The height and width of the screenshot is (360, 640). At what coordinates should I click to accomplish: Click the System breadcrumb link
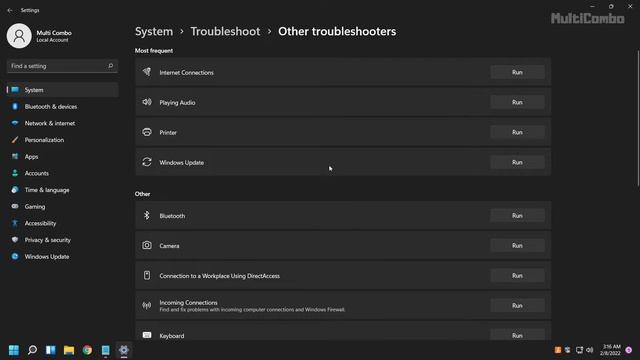tap(154, 31)
